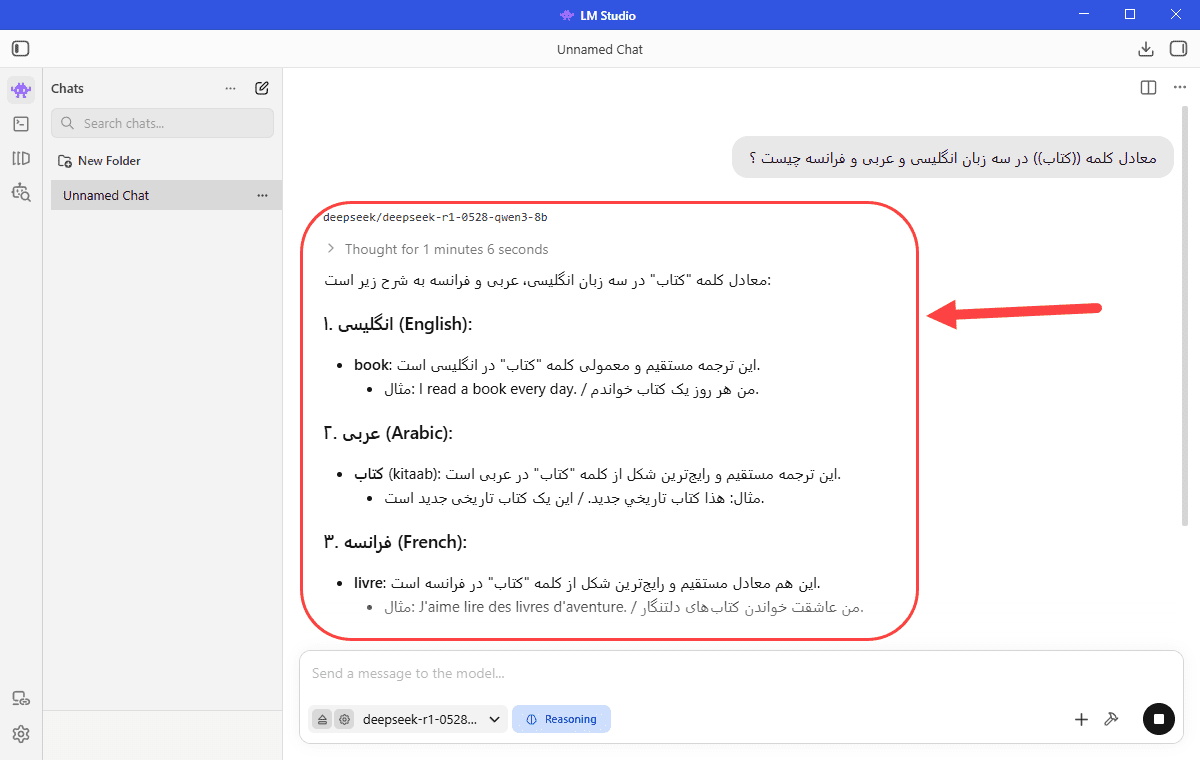Image resolution: width=1200 pixels, height=760 pixels.
Task: Open the Discover models search icon
Action: pos(21,192)
